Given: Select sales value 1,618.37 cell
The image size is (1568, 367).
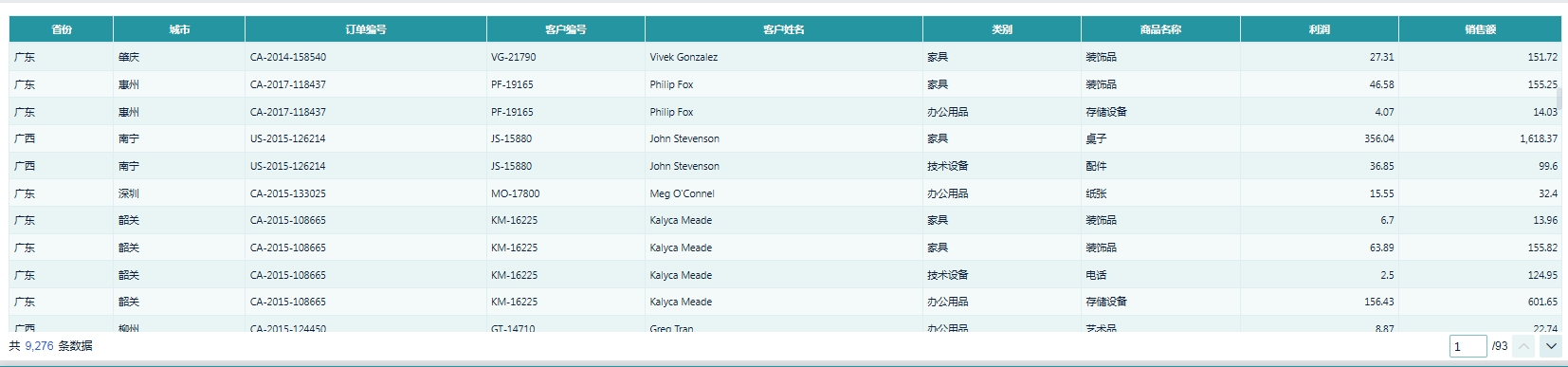Looking at the screenshot, I should [1480, 138].
